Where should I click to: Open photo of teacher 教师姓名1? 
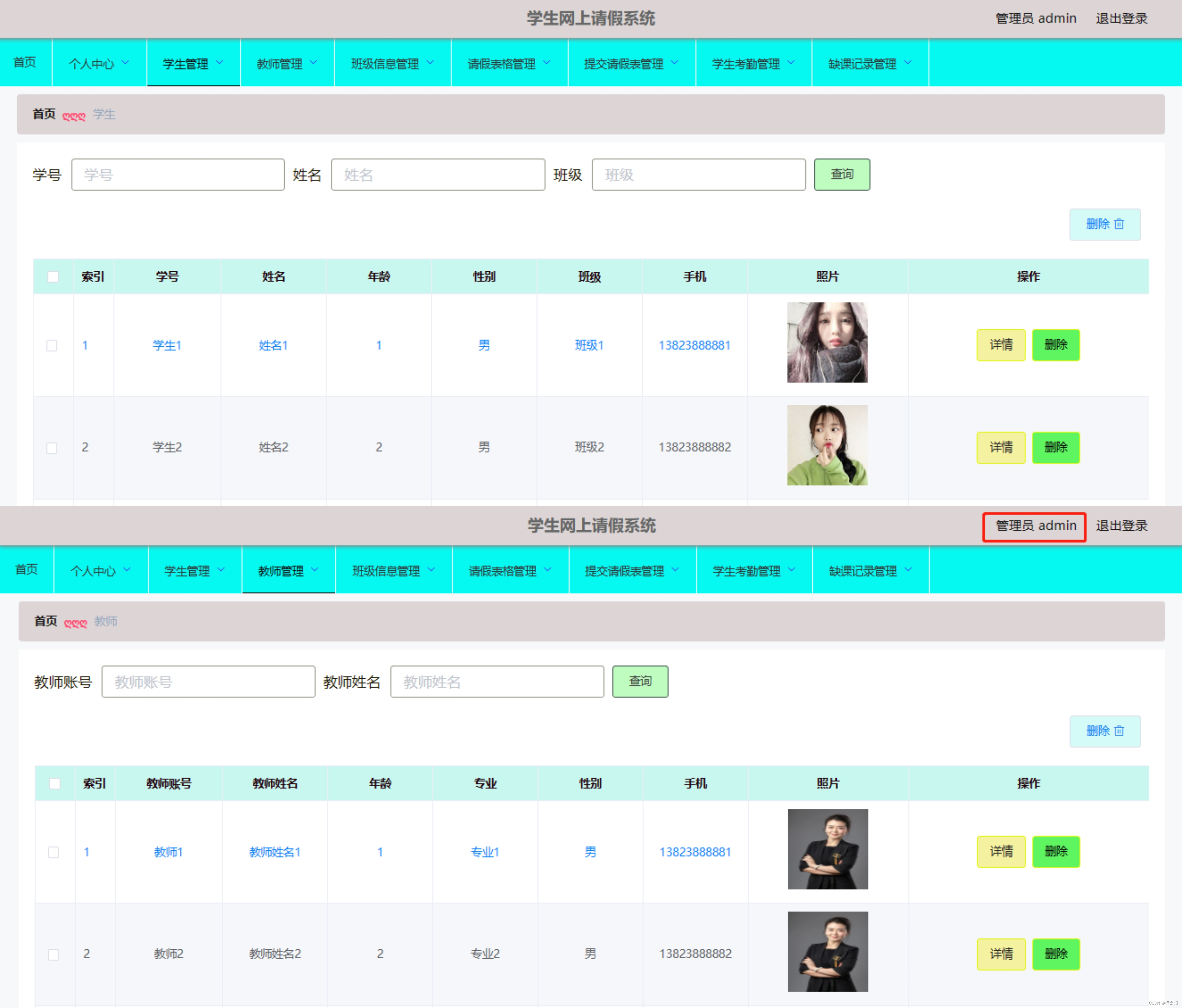827,849
